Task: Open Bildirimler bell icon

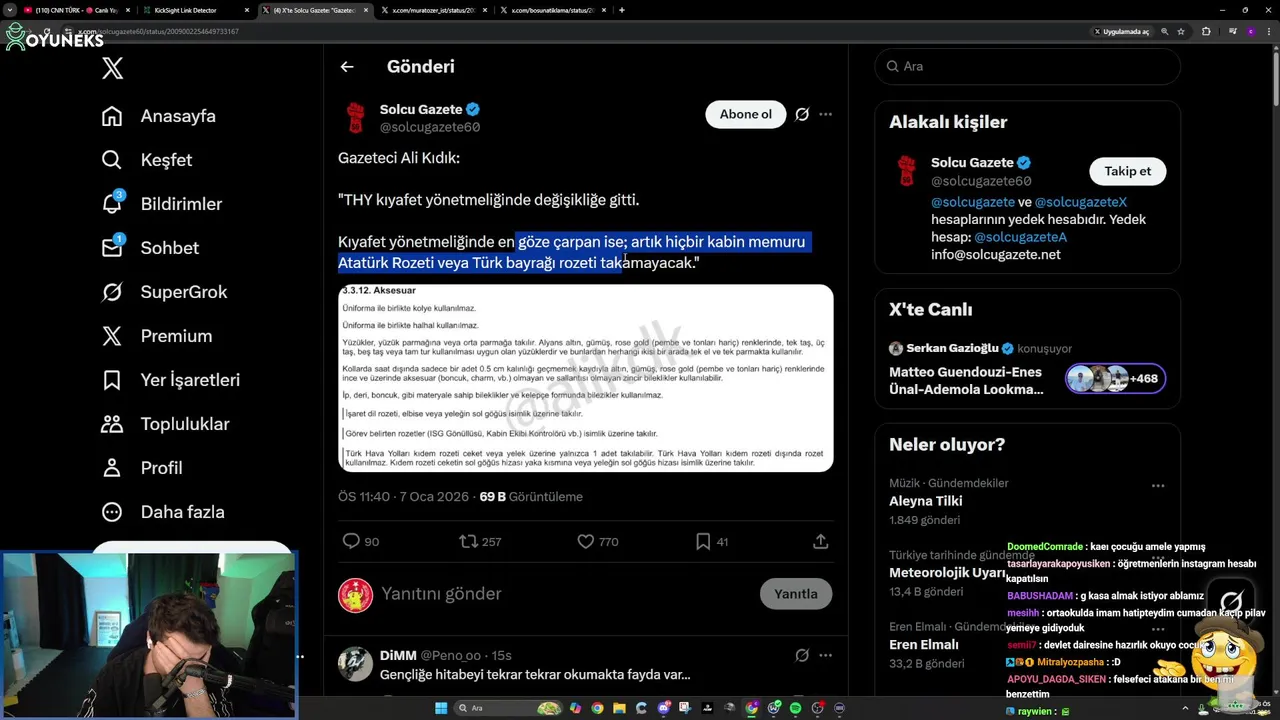Action: [112, 204]
